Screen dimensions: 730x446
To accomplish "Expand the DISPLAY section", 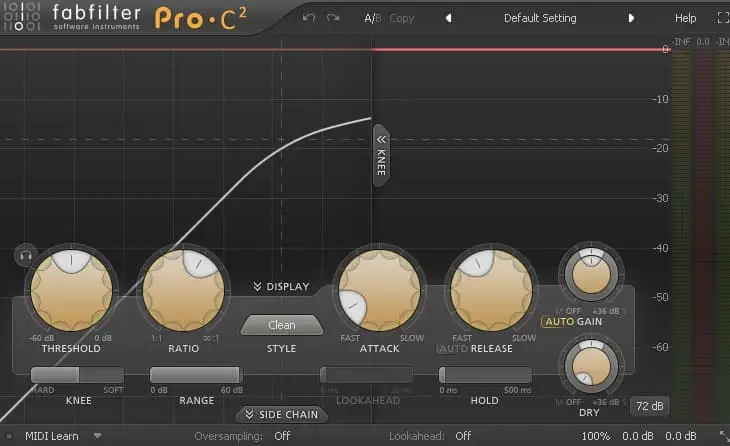I will point(280,287).
